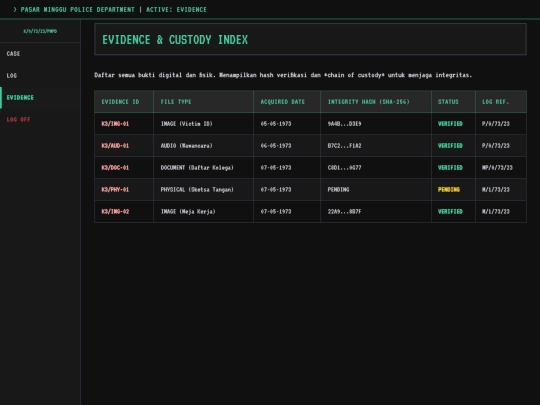Select the EVIDENCE sidebar item
The image size is (540, 405).
click(x=40, y=98)
